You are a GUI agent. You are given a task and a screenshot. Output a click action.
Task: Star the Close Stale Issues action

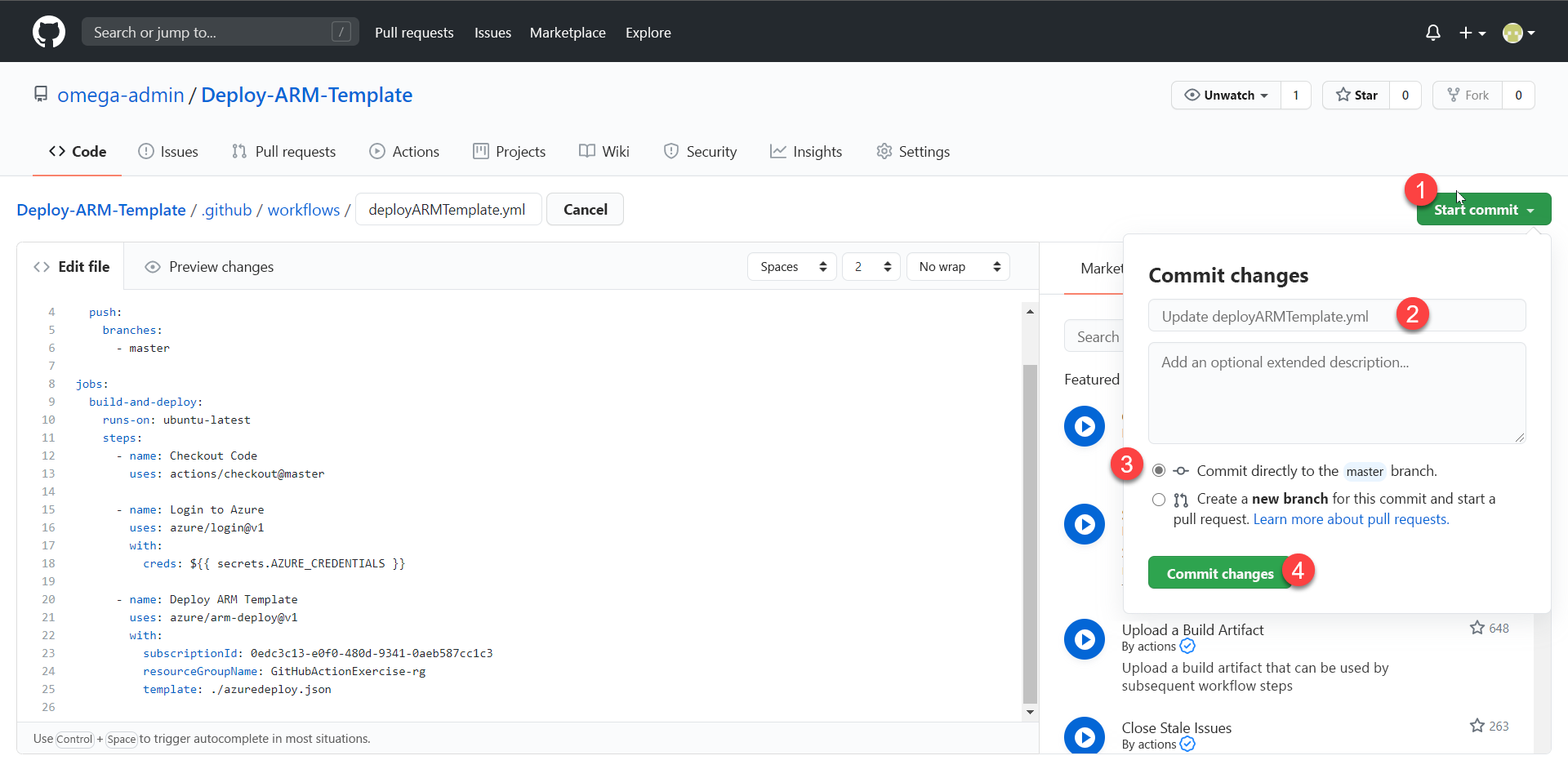click(x=1477, y=726)
